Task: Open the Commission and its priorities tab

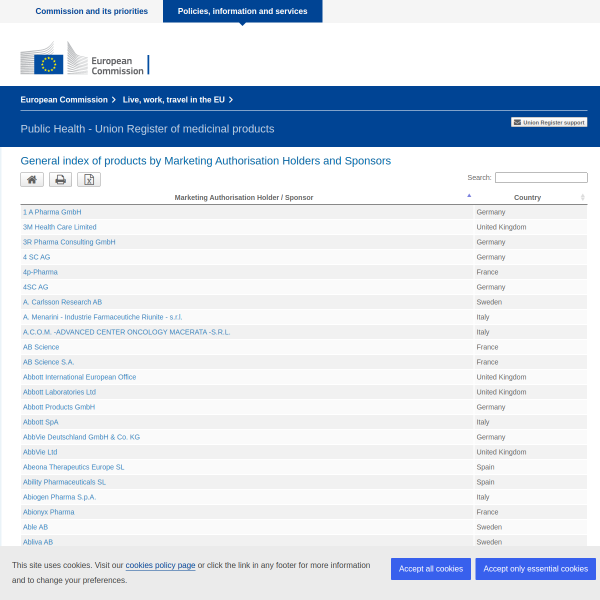Action: click(91, 11)
